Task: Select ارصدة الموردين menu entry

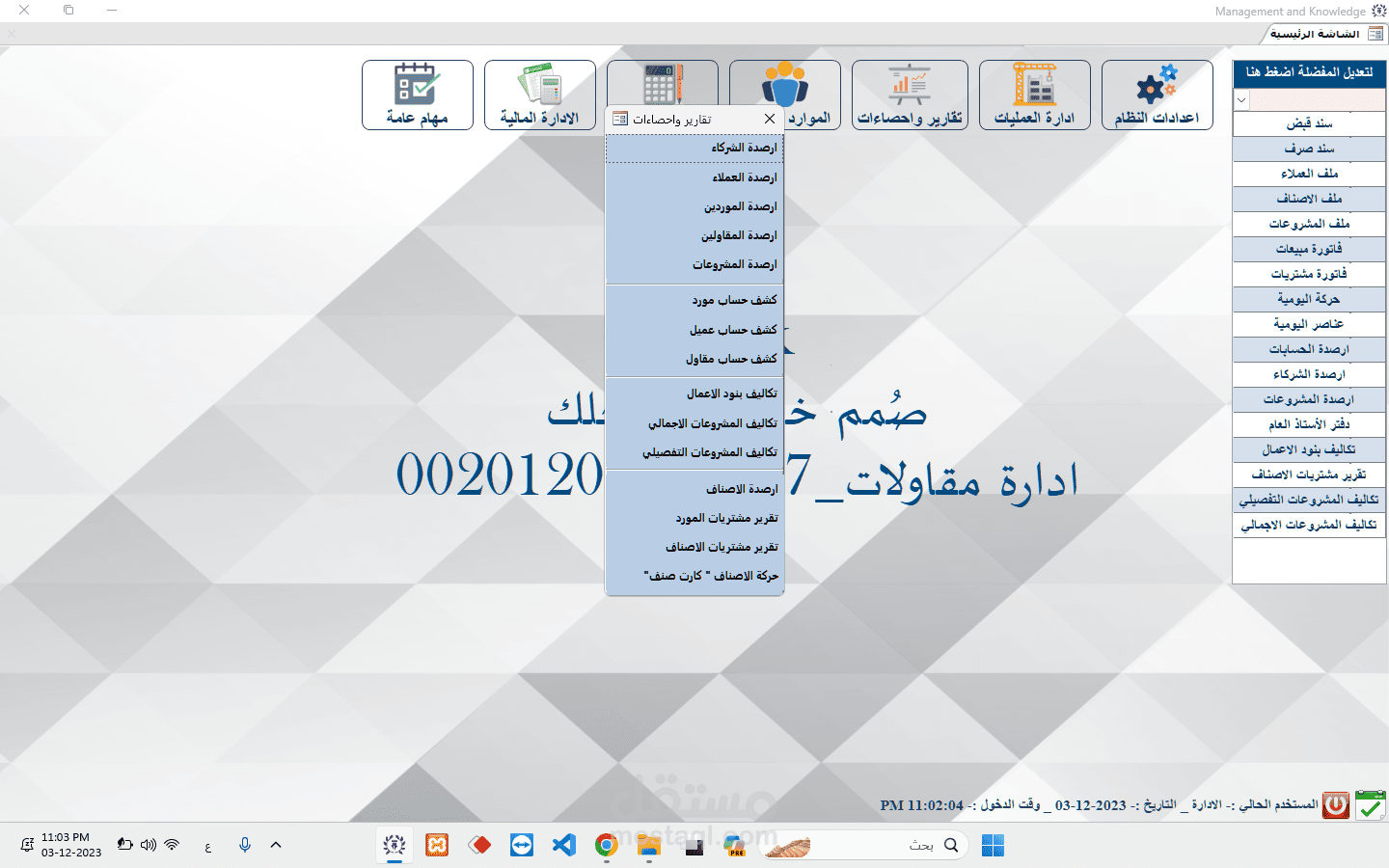Action: [694, 206]
